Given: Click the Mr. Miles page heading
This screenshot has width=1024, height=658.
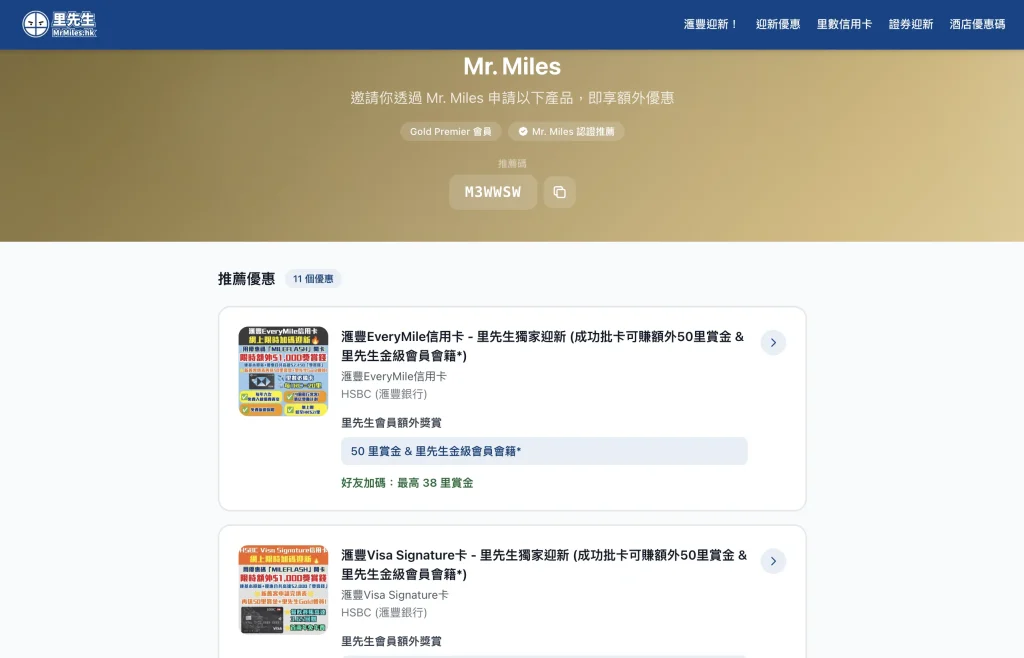Looking at the screenshot, I should click(x=512, y=66).
